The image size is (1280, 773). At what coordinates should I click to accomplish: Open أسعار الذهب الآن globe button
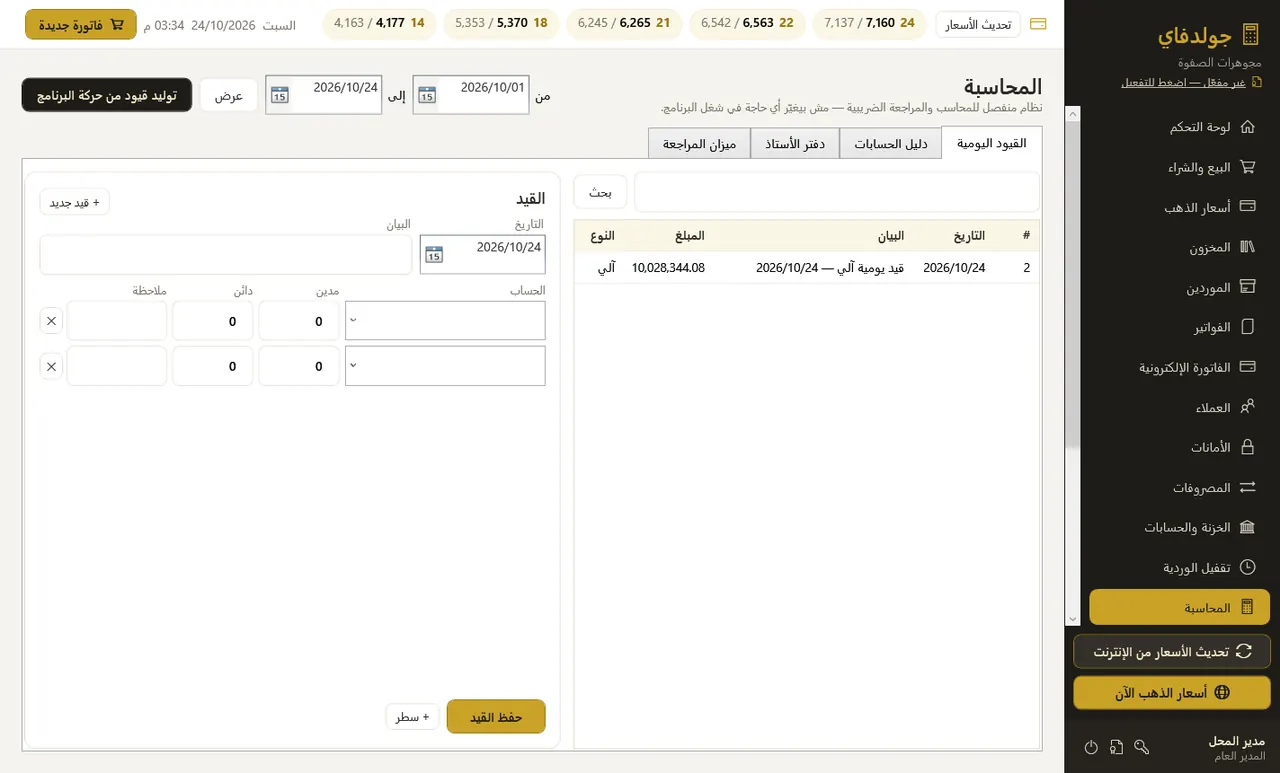pos(1172,692)
